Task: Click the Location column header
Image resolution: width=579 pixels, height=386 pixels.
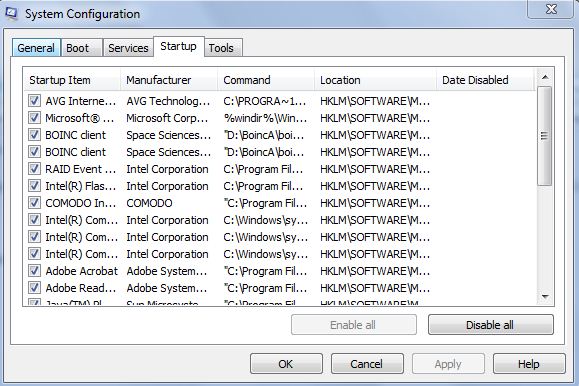Action: pyautogui.click(x=375, y=80)
